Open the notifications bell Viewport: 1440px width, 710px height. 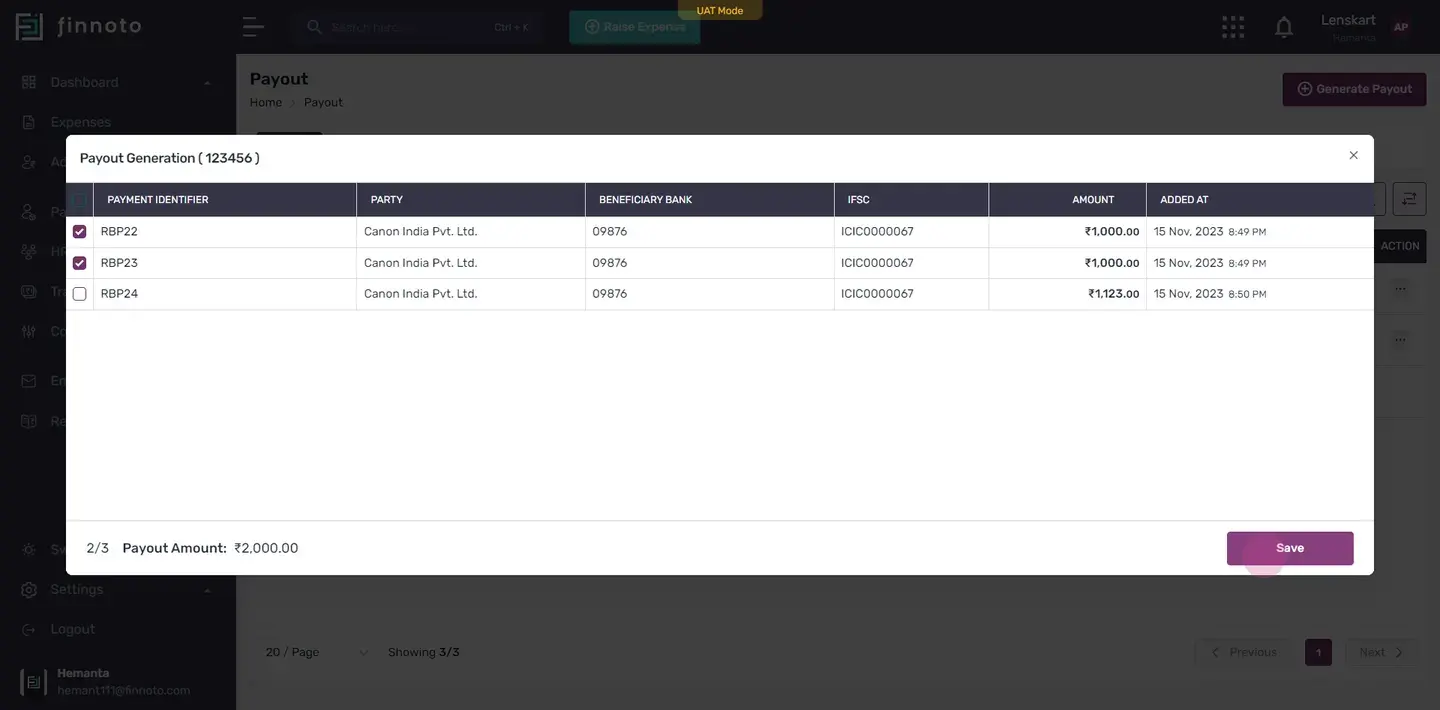pyautogui.click(x=1284, y=27)
